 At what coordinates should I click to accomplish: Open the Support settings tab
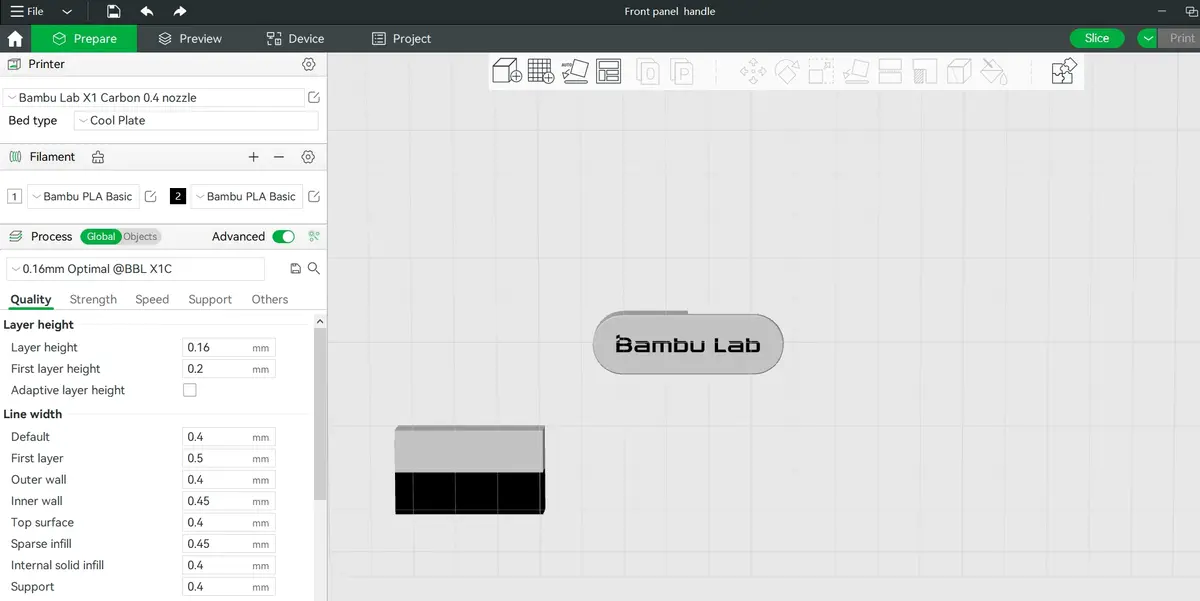tap(210, 299)
